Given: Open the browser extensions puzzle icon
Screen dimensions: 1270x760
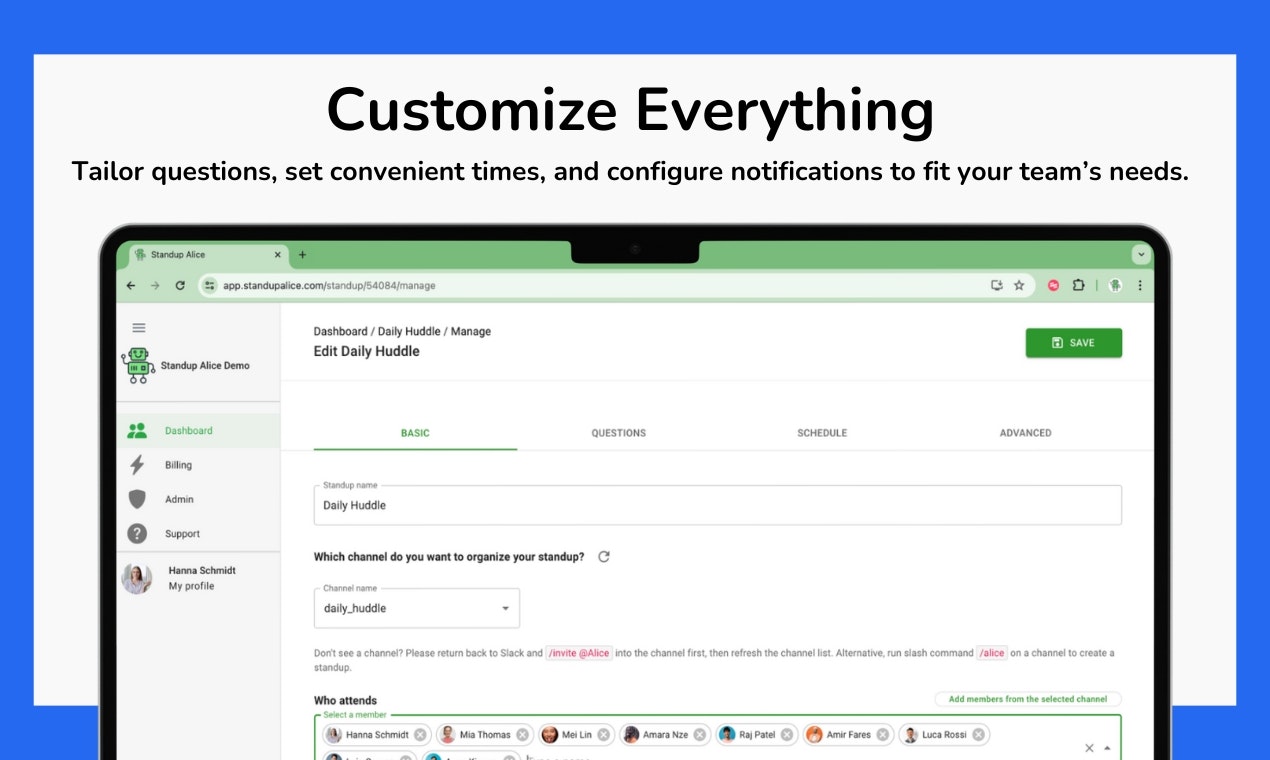Looking at the screenshot, I should pyautogui.click(x=1078, y=285).
